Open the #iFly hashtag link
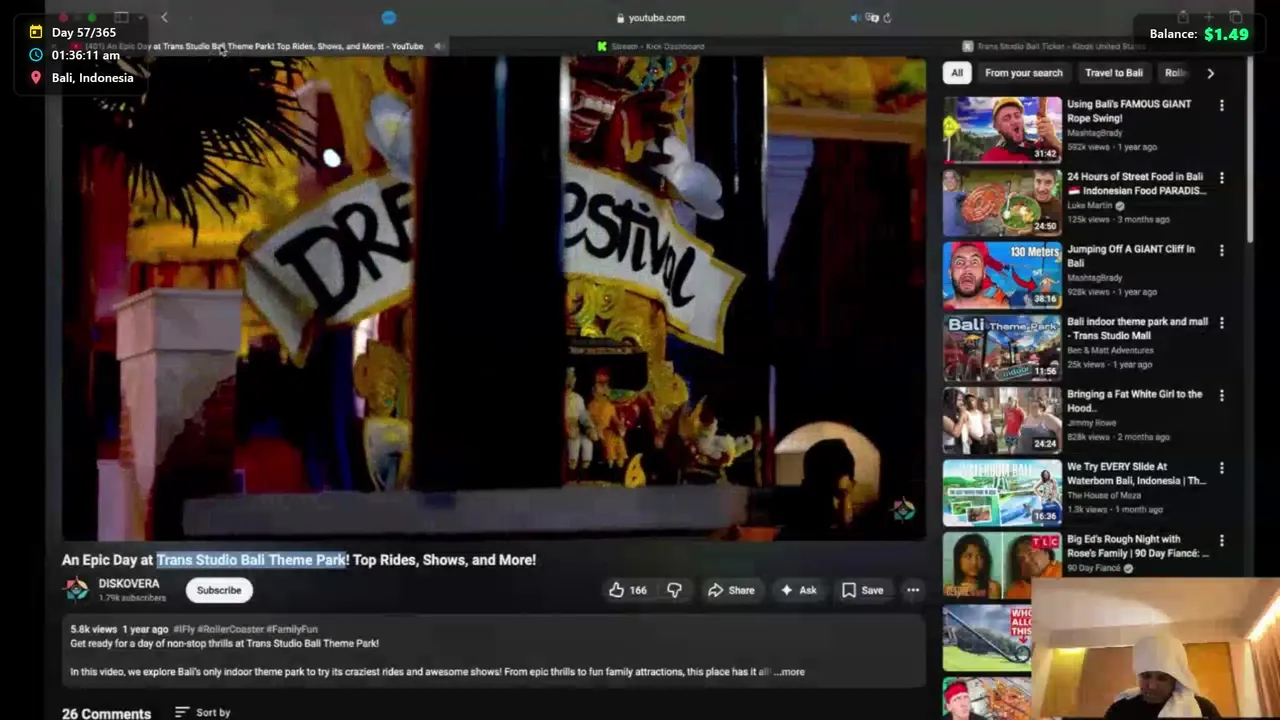Viewport: 1280px width, 720px height. pyautogui.click(x=184, y=629)
